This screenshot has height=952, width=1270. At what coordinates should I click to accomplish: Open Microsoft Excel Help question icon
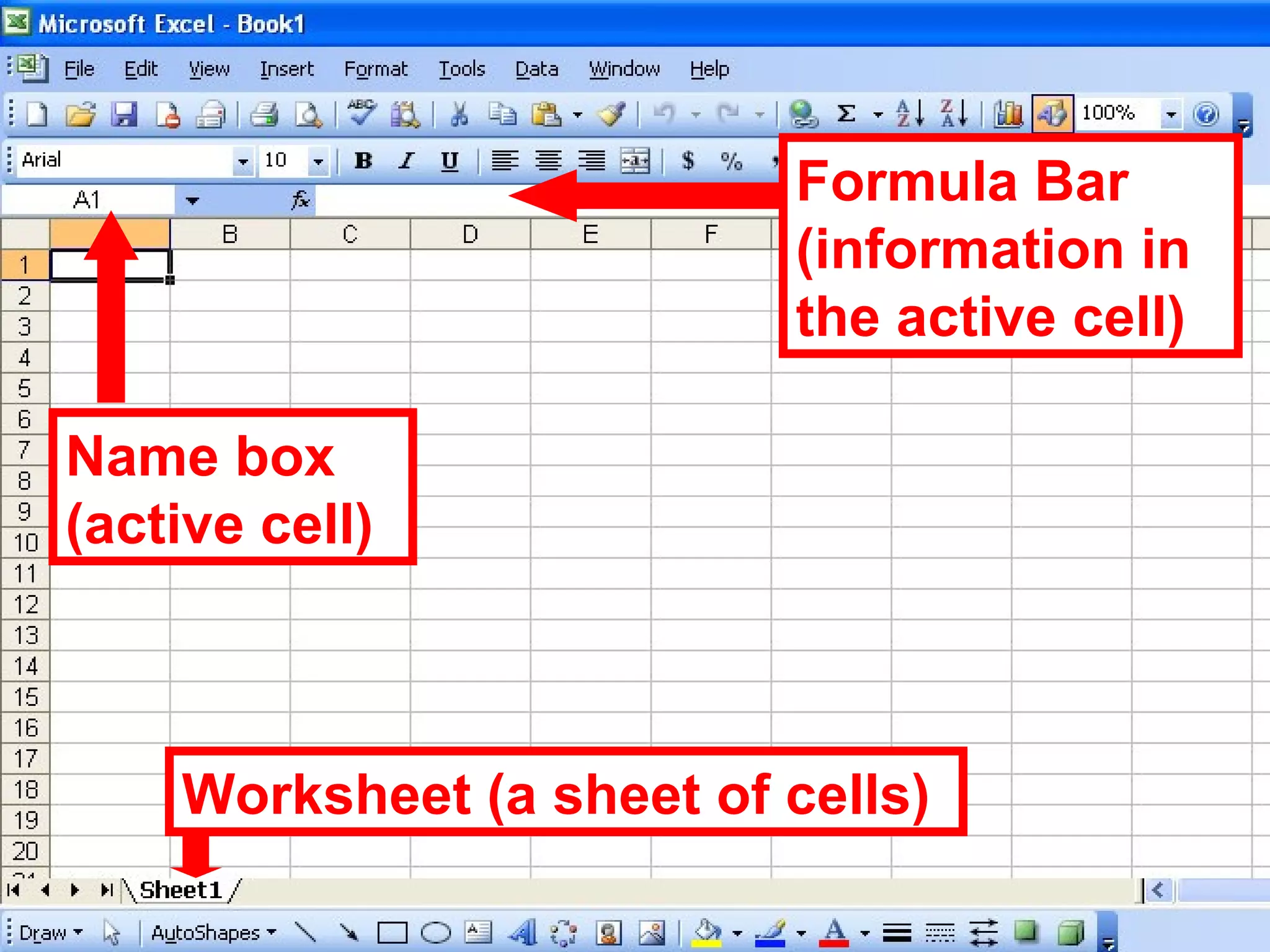coord(1206,115)
